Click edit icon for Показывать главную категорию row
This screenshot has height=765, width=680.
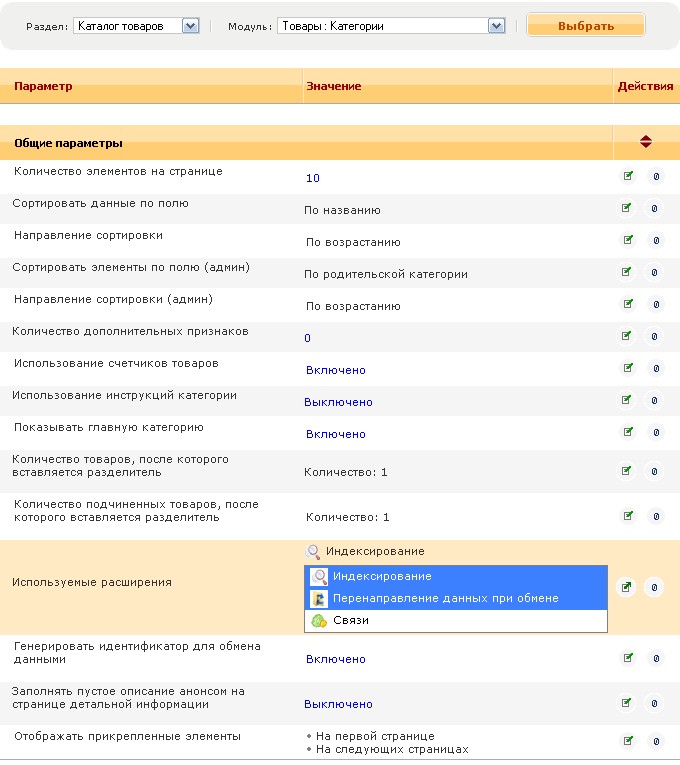pyautogui.click(x=627, y=432)
